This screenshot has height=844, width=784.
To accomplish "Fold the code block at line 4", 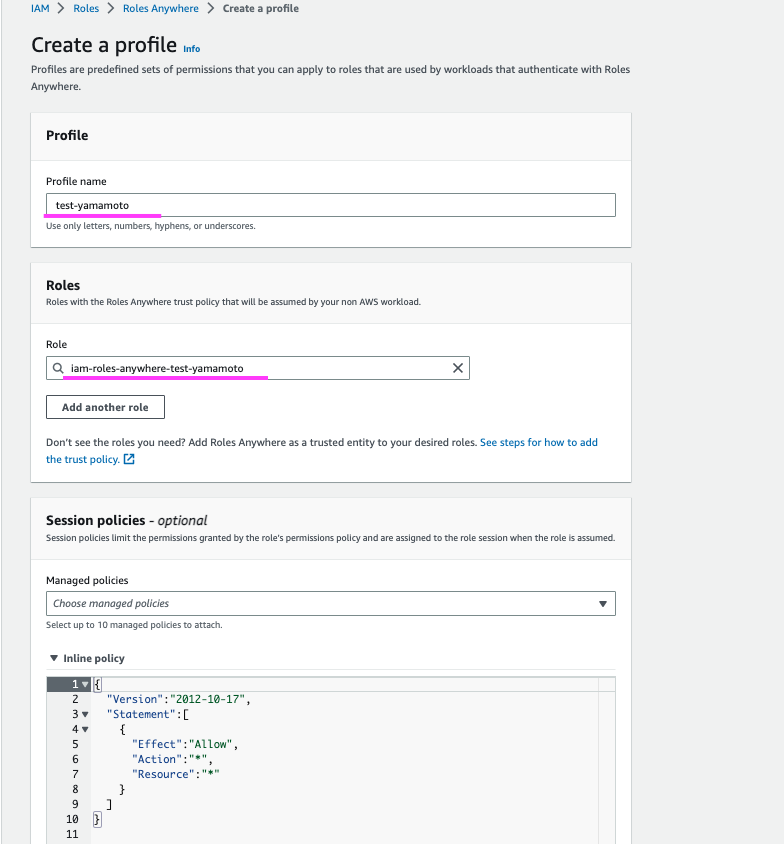I will pos(85,729).
